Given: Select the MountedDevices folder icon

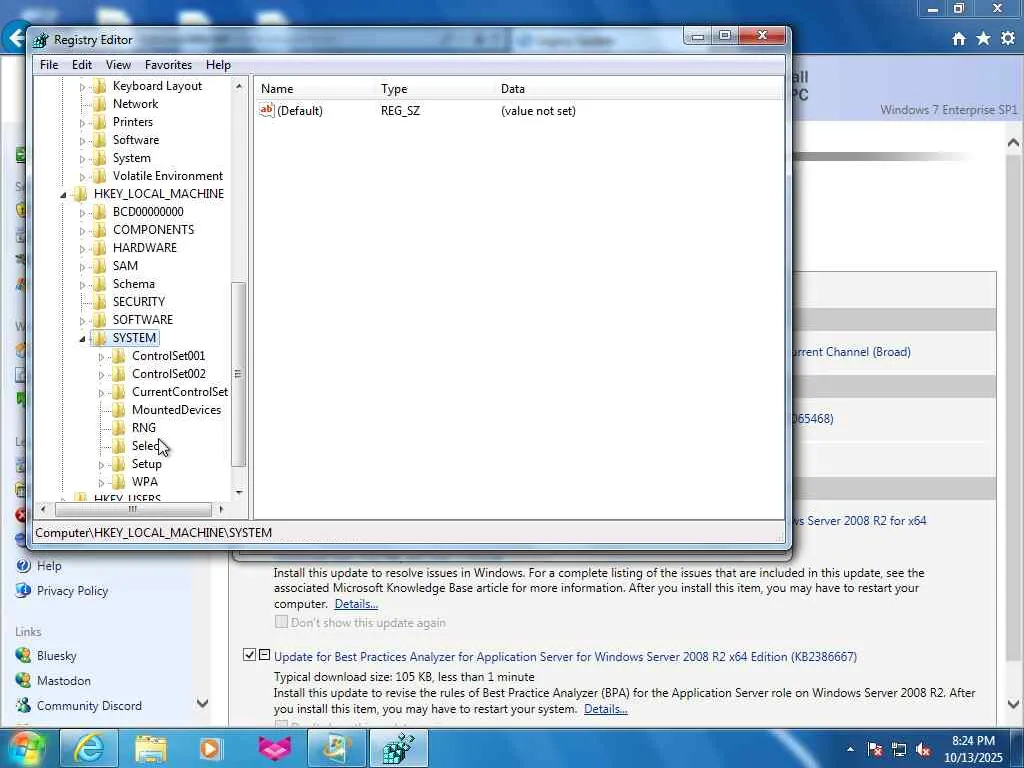Looking at the screenshot, I should click(x=118, y=410).
